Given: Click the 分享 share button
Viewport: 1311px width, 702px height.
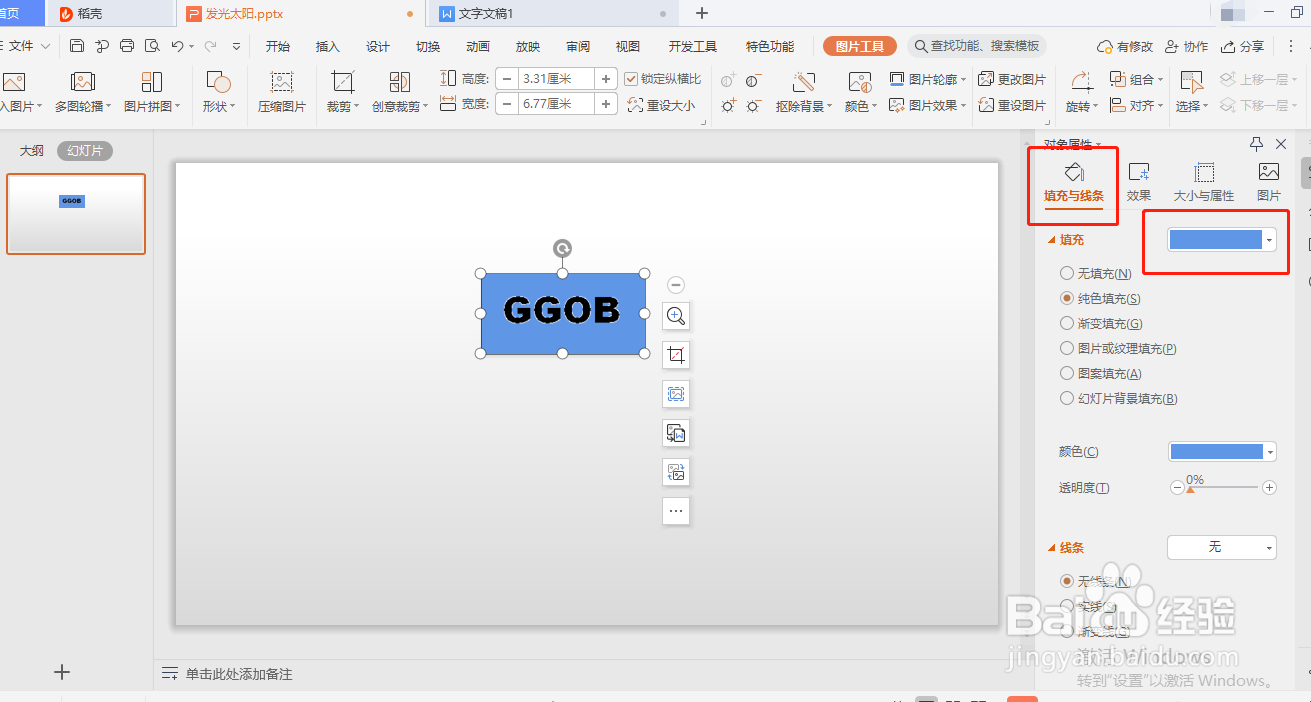Looking at the screenshot, I should click(x=1243, y=46).
